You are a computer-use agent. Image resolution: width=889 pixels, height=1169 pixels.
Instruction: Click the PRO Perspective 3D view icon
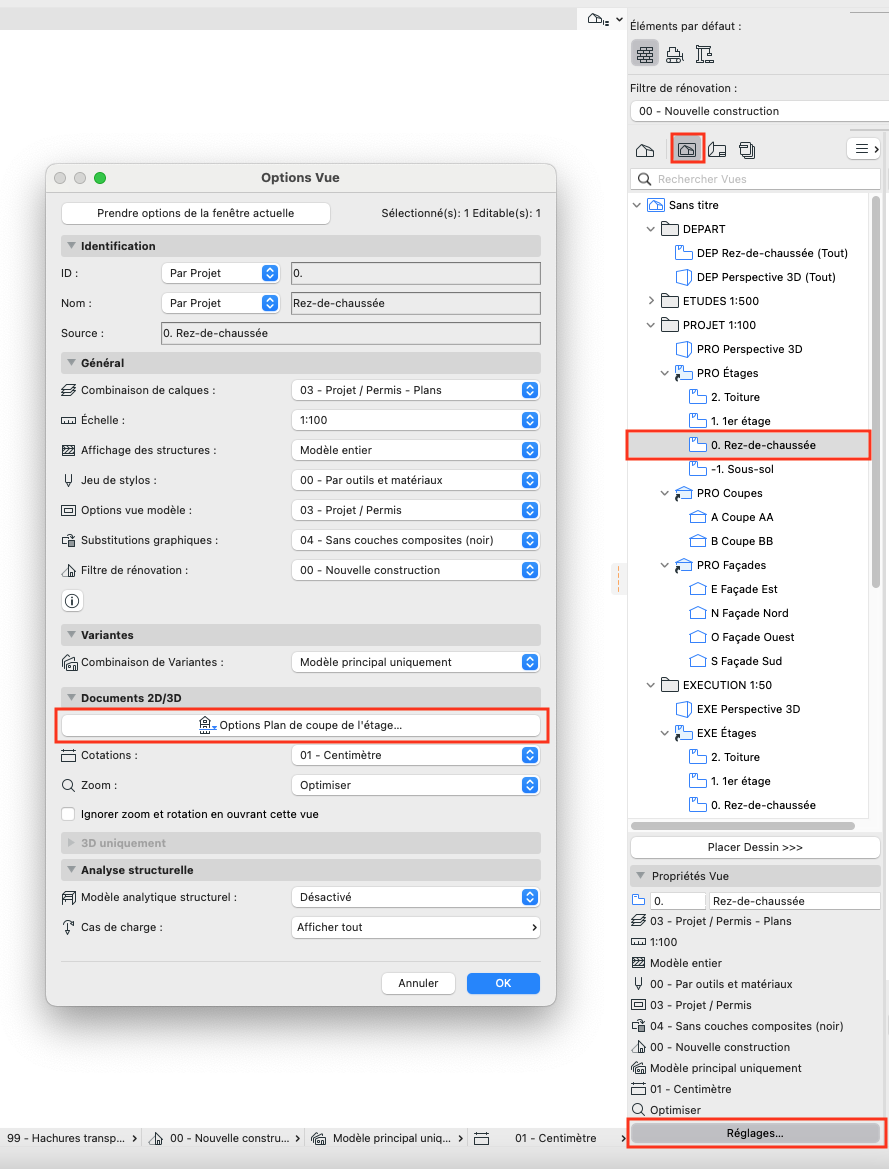683,349
